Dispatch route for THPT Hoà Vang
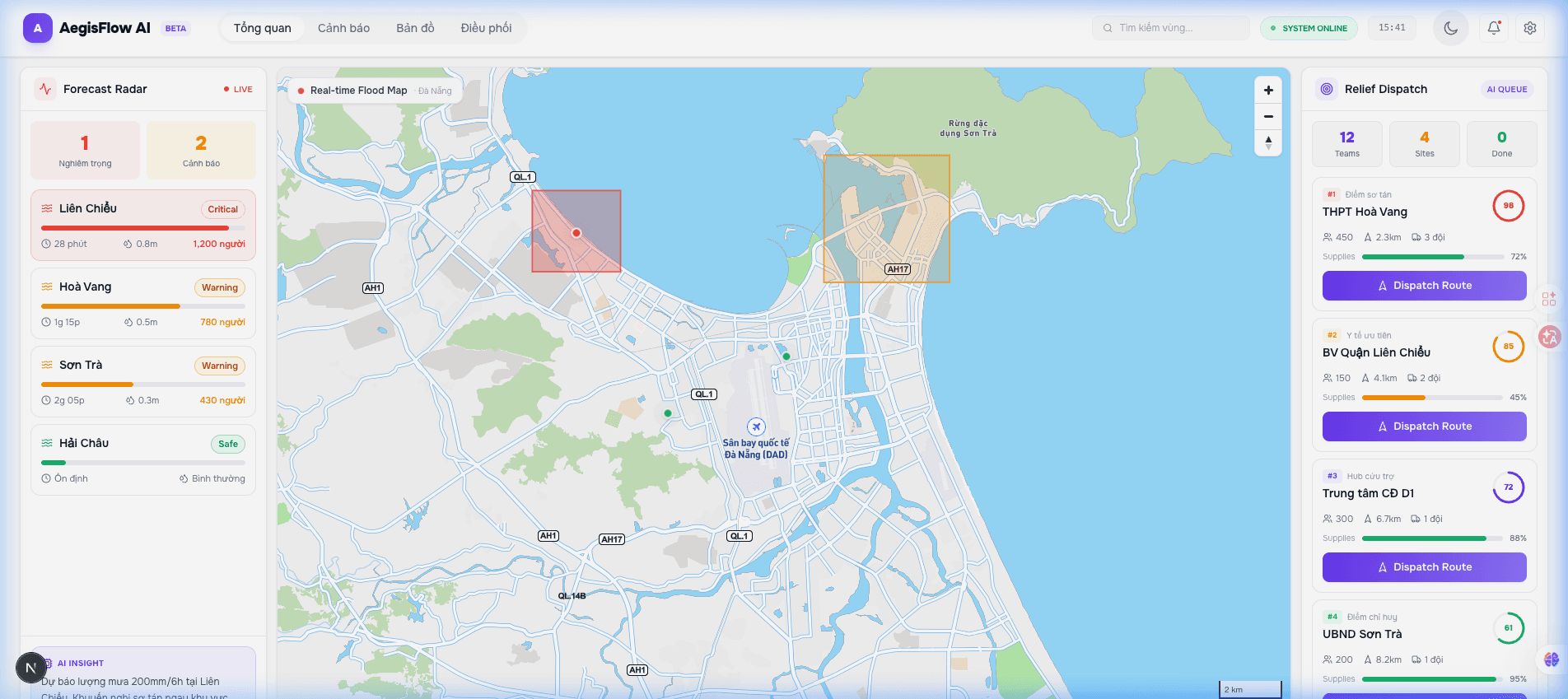This screenshot has width=1568, height=699. (x=1424, y=286)
